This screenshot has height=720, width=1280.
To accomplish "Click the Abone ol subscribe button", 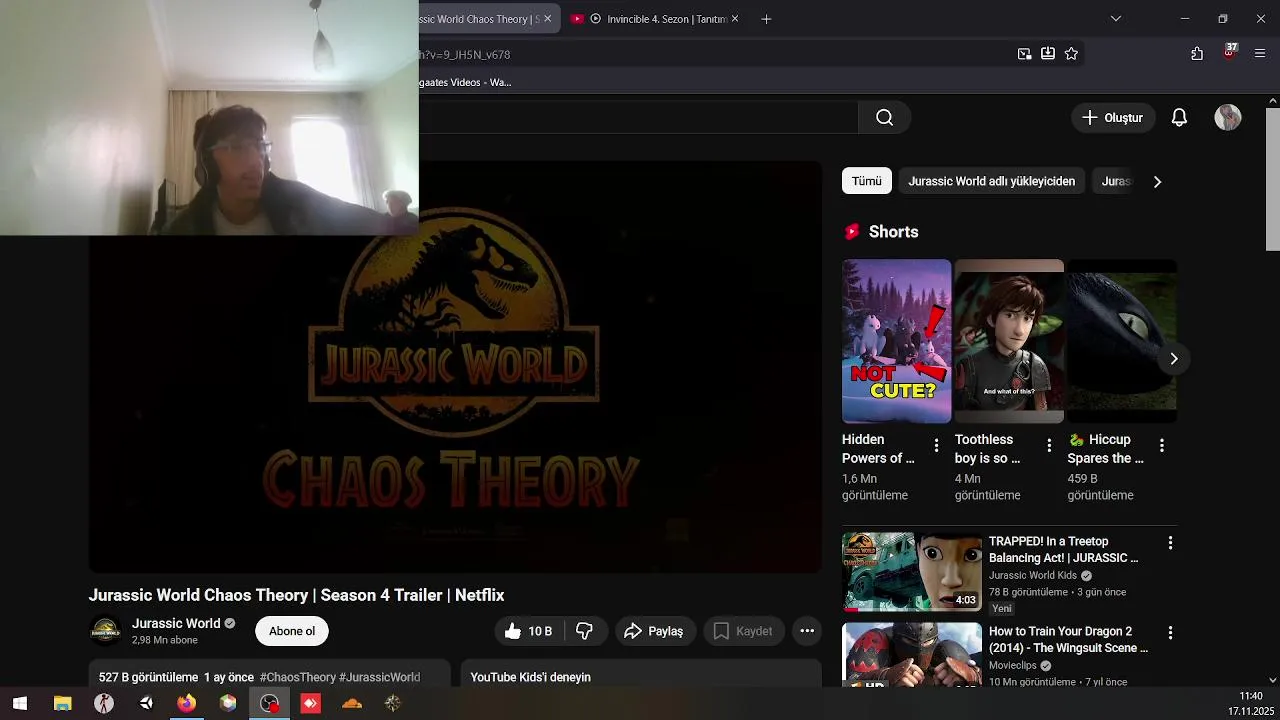I will point(292,631).
